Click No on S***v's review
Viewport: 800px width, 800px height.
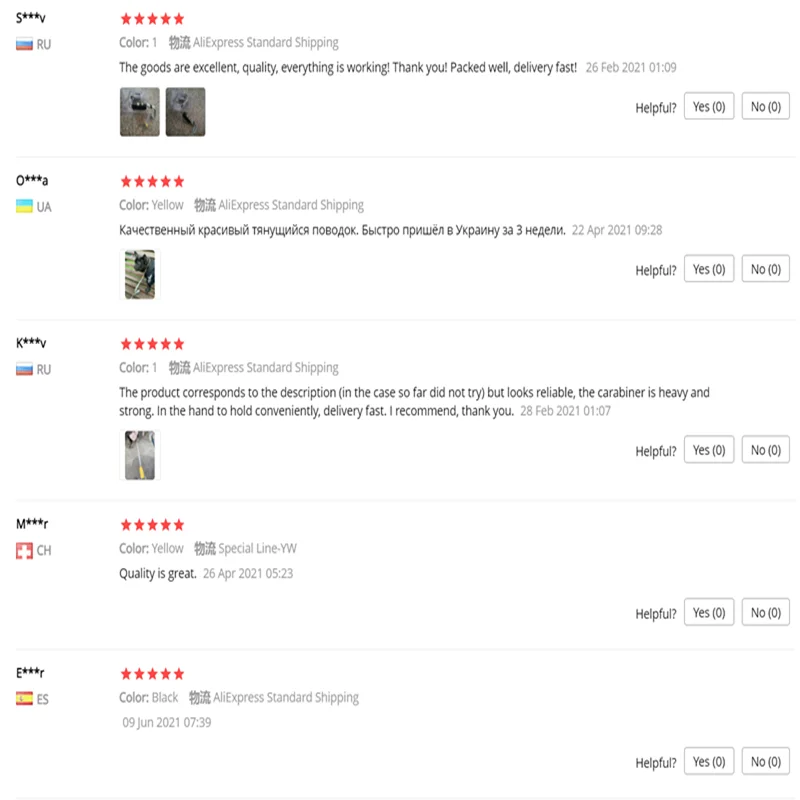(765, 107)
